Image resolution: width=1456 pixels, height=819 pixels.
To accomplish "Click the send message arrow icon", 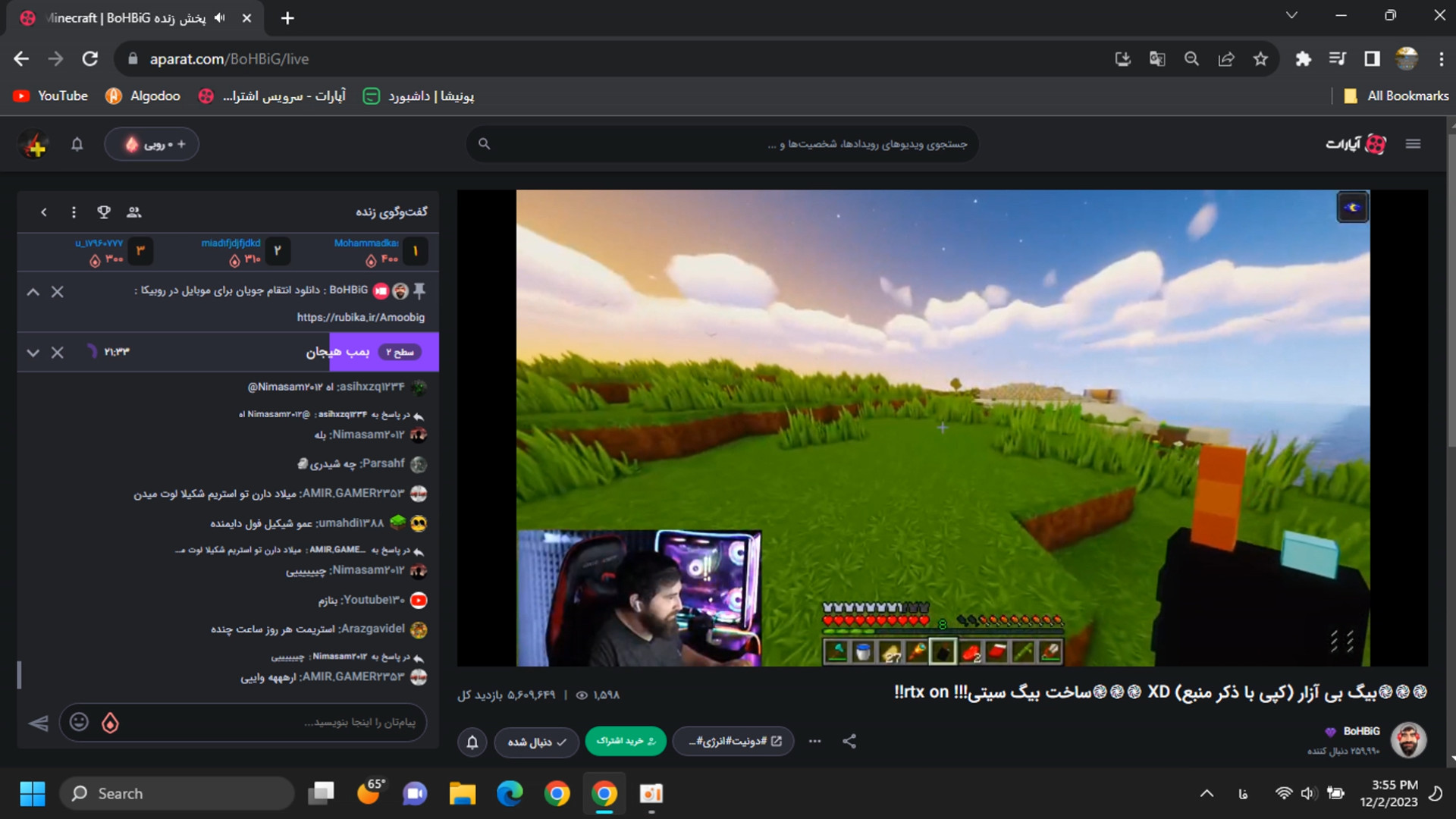I will [x=38, y=723].
